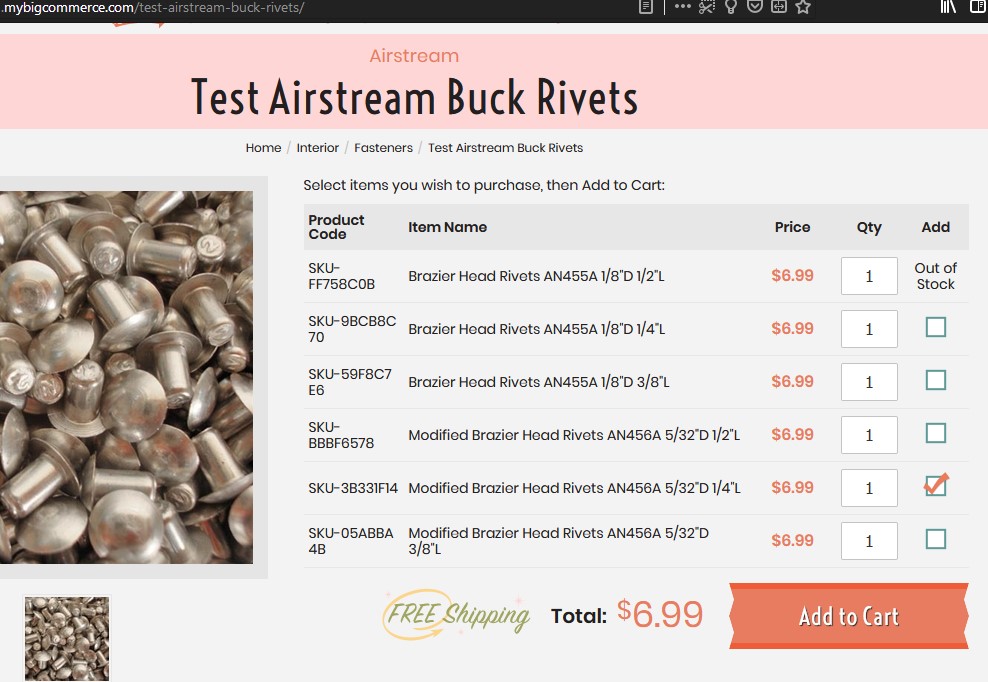This screenshot has width=988, height=682.
Task: Toggle reader view icon in address bar
Action: pyautogui.click(x=645, y=7)
